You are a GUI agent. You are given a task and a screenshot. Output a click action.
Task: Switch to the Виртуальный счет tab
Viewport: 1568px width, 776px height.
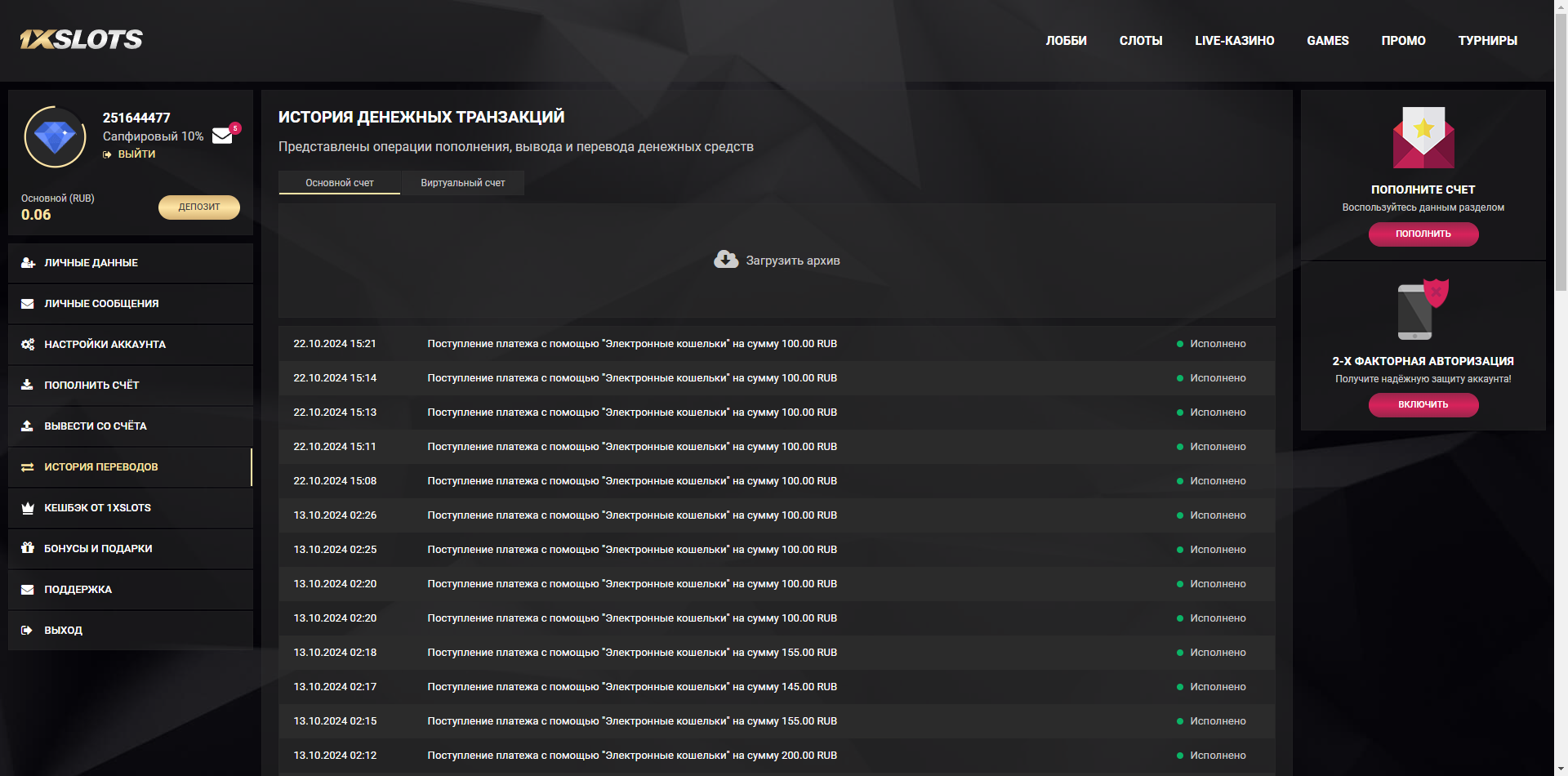(x=462, y=183)
